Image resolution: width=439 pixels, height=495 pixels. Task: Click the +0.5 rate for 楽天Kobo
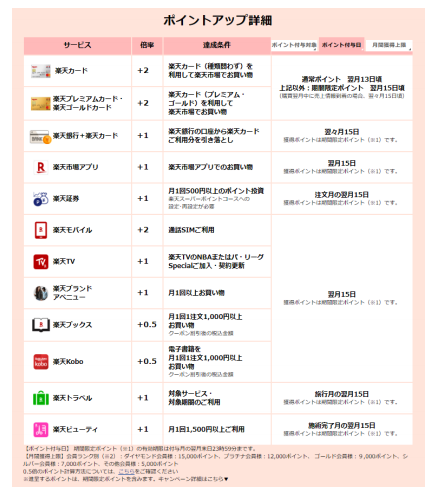click(x=147, y=361)
